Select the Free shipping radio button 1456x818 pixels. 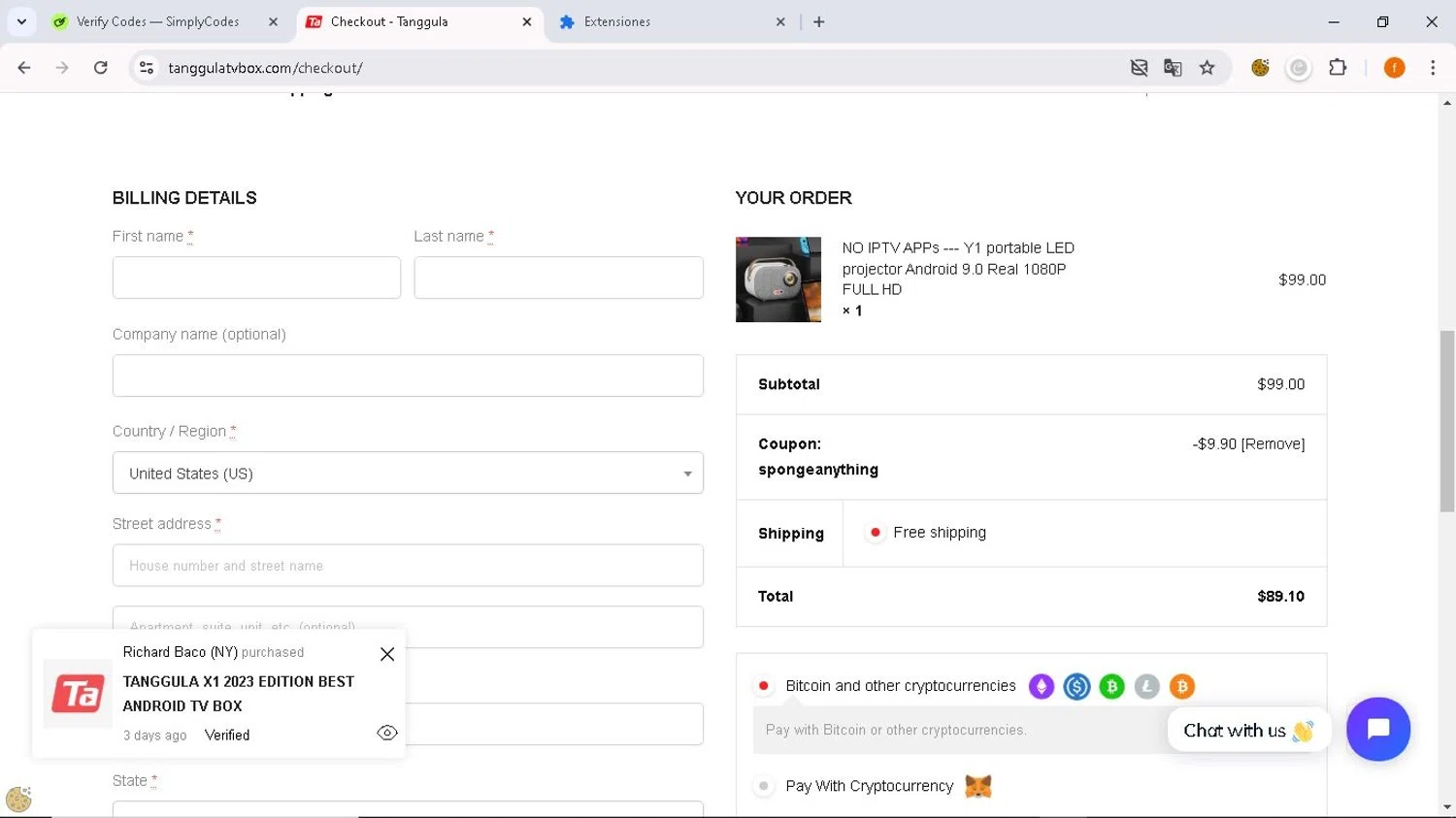pos(875,533)
